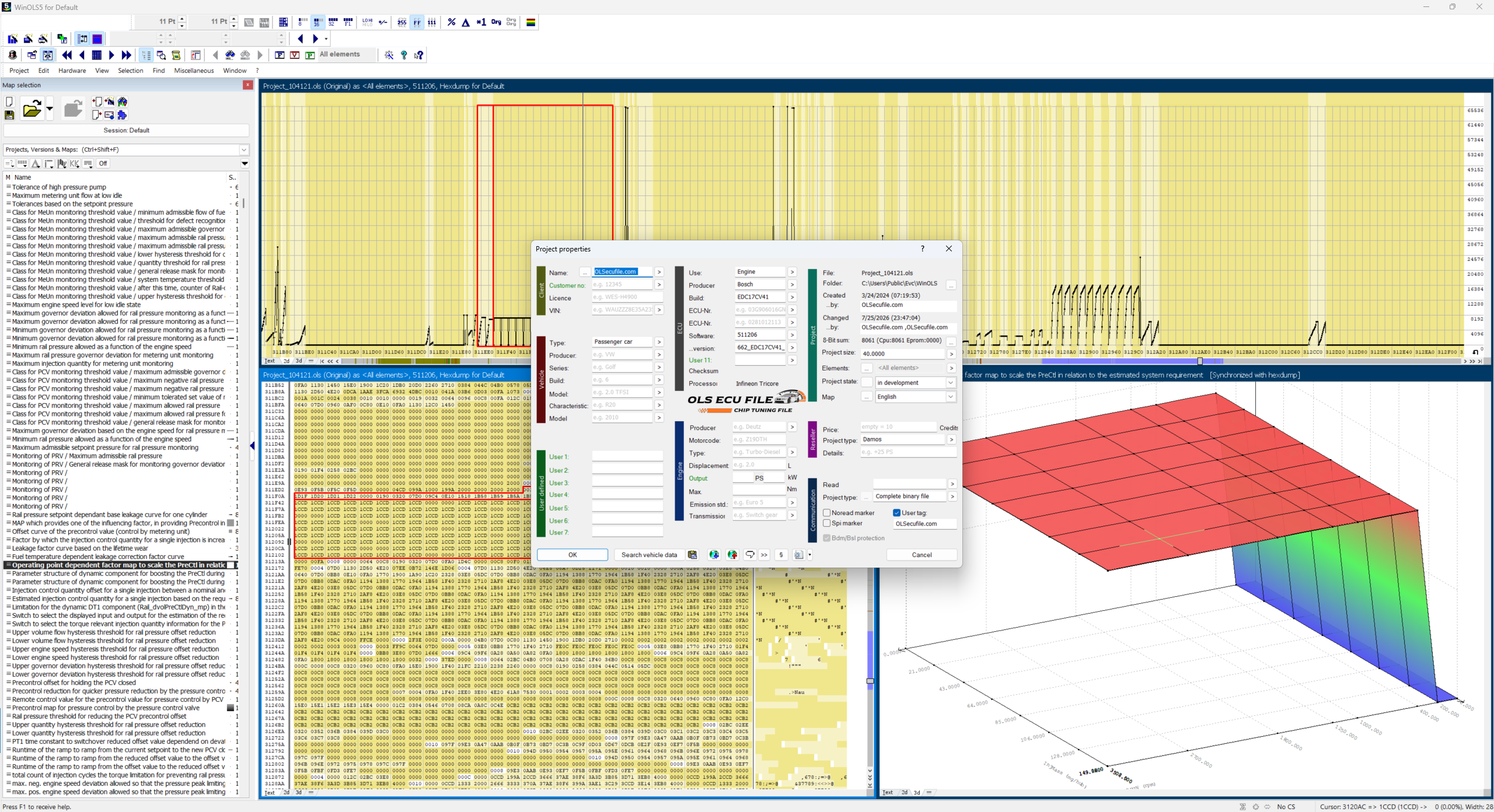This screenshot has height=812, width=1494.
Task: Toggle the red-bordered blue window button
Action: click(97, 38)
